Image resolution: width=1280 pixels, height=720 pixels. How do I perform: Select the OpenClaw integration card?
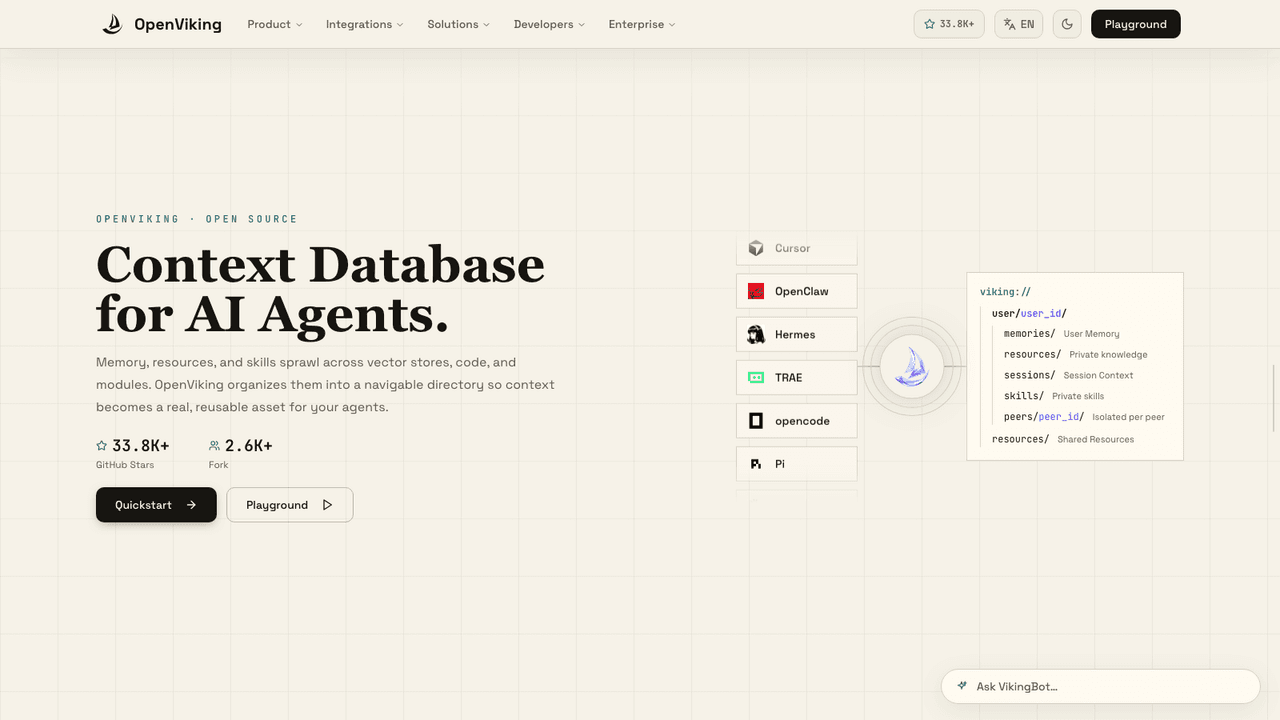[797, 291]
